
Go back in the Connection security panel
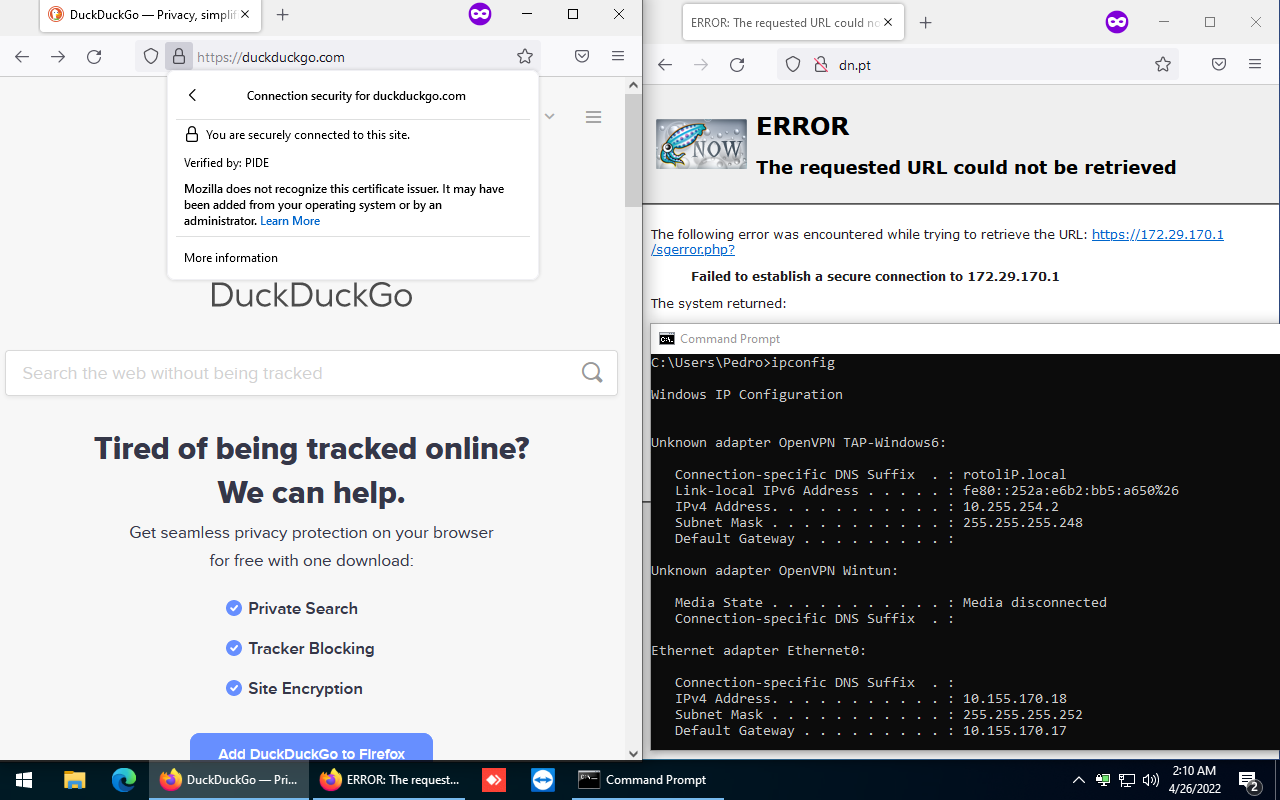pos(192,95)
